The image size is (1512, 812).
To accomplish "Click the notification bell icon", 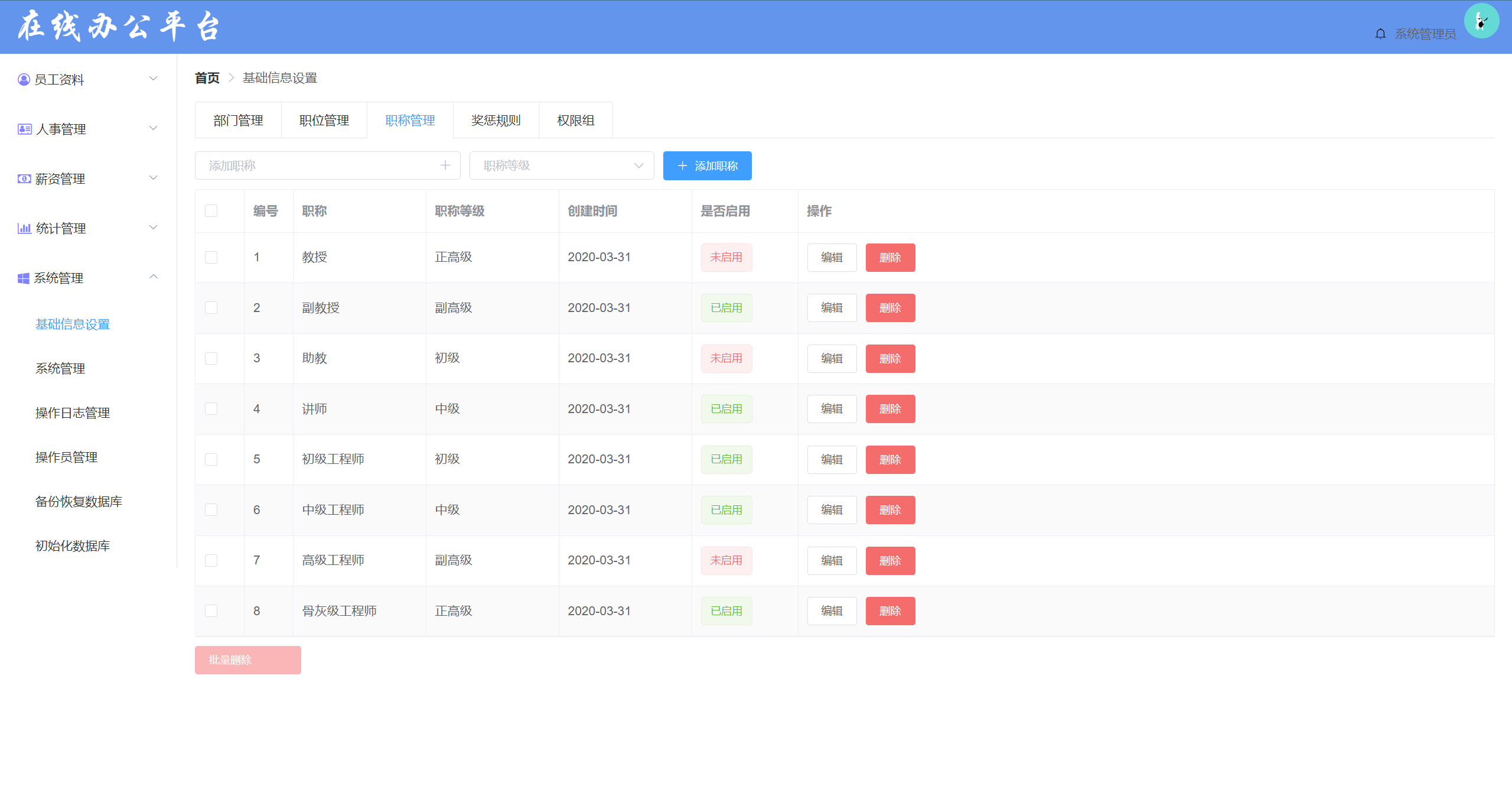I will pyautogui.click(x=1380, y=34).
